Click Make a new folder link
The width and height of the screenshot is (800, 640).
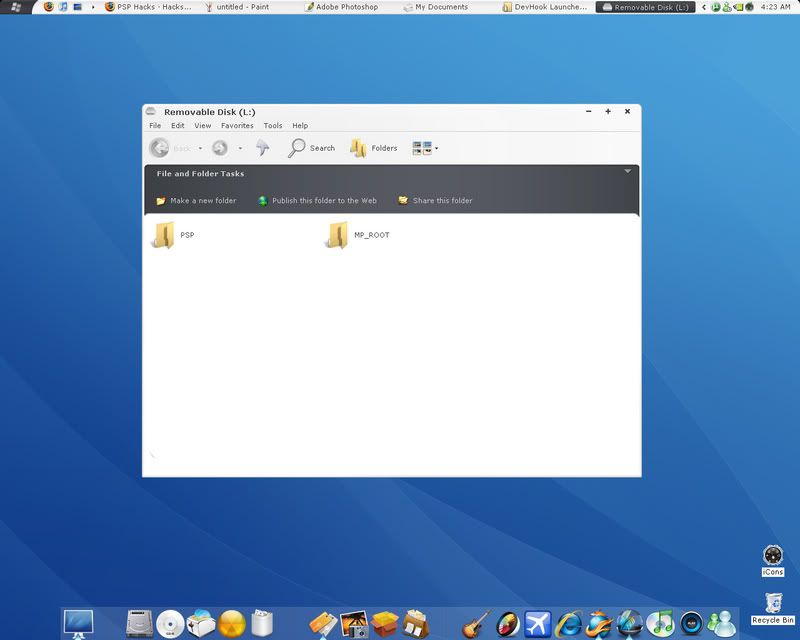tap(196, 201)
